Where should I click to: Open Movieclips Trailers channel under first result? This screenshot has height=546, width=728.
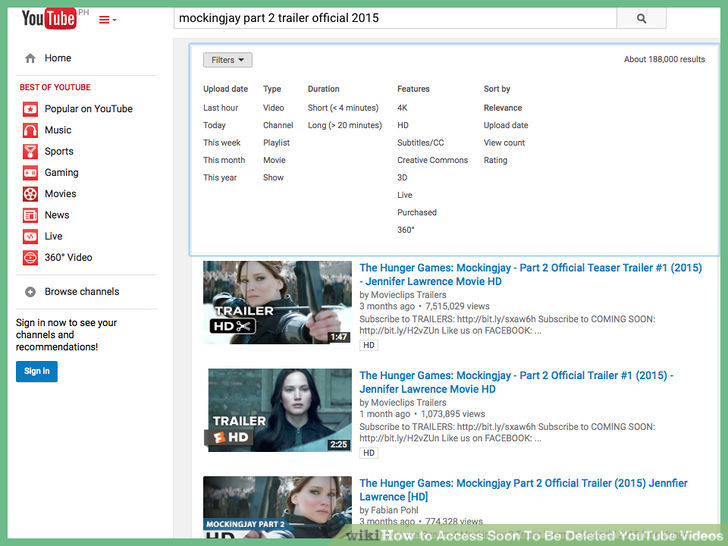coord(409,295)
